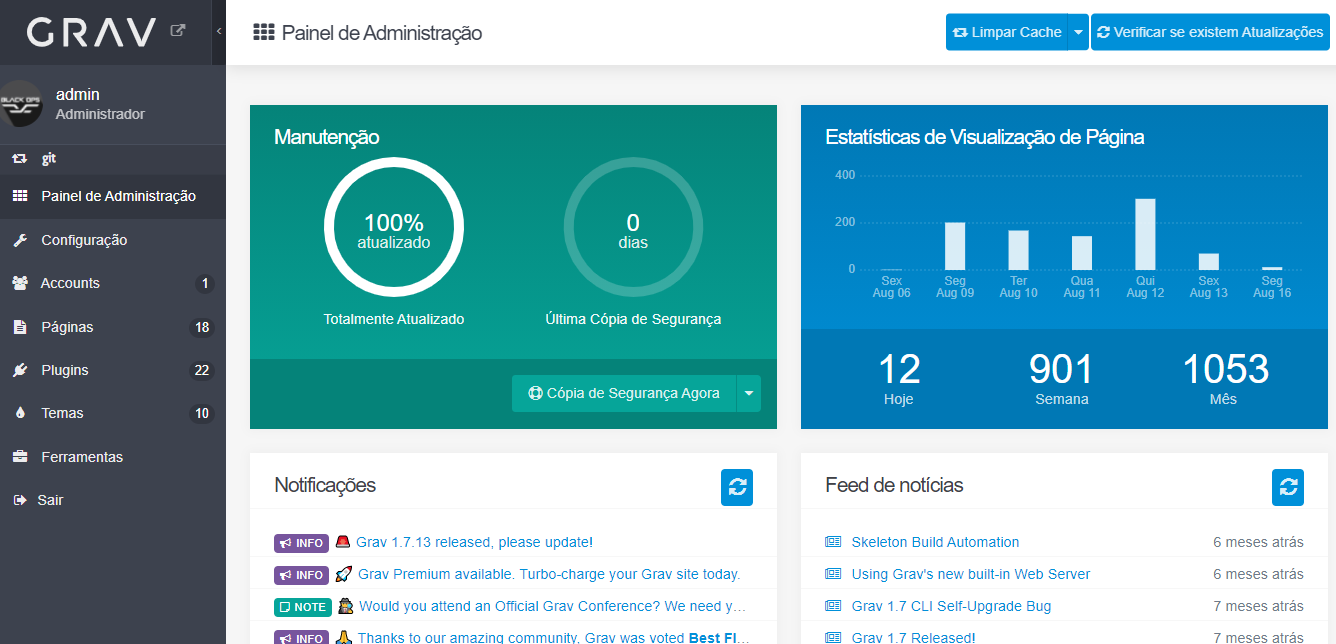The width and height of the screenshot is (1336, 644).
Task: Click Verificar se existem Atualizações
Action: click(x=1210, y=32)
